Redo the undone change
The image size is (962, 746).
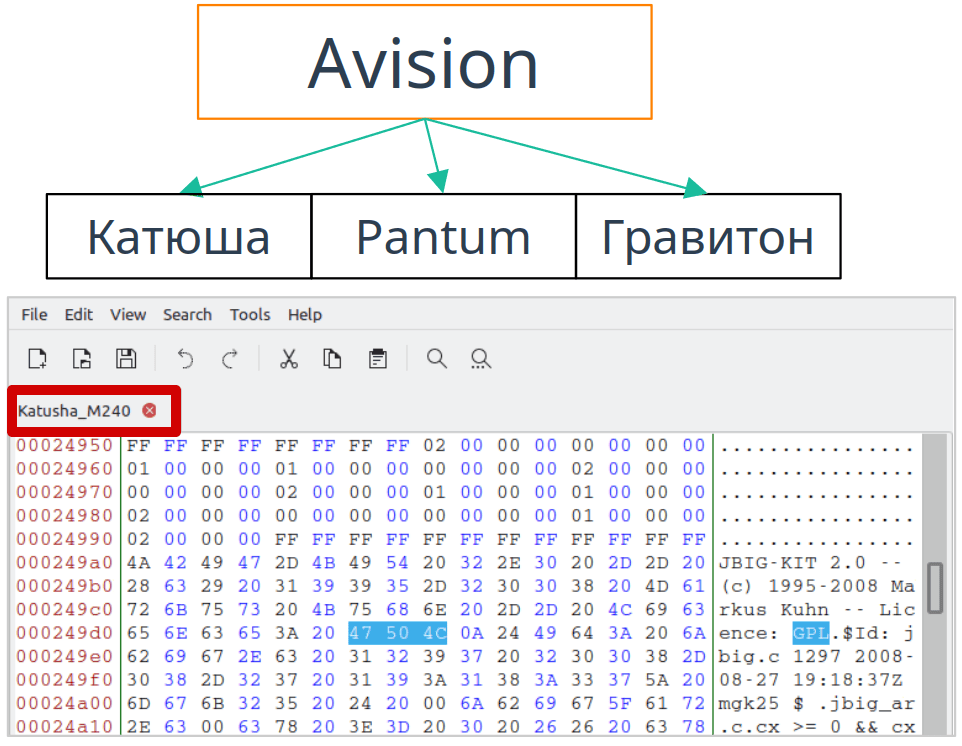229,358
